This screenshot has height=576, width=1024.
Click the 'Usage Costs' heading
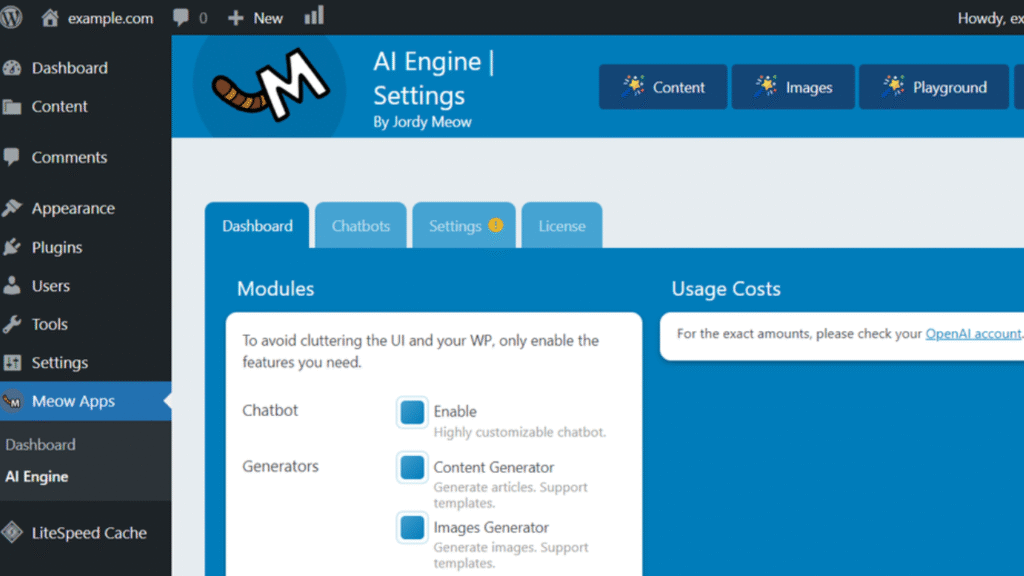click(x=726, y=289)
